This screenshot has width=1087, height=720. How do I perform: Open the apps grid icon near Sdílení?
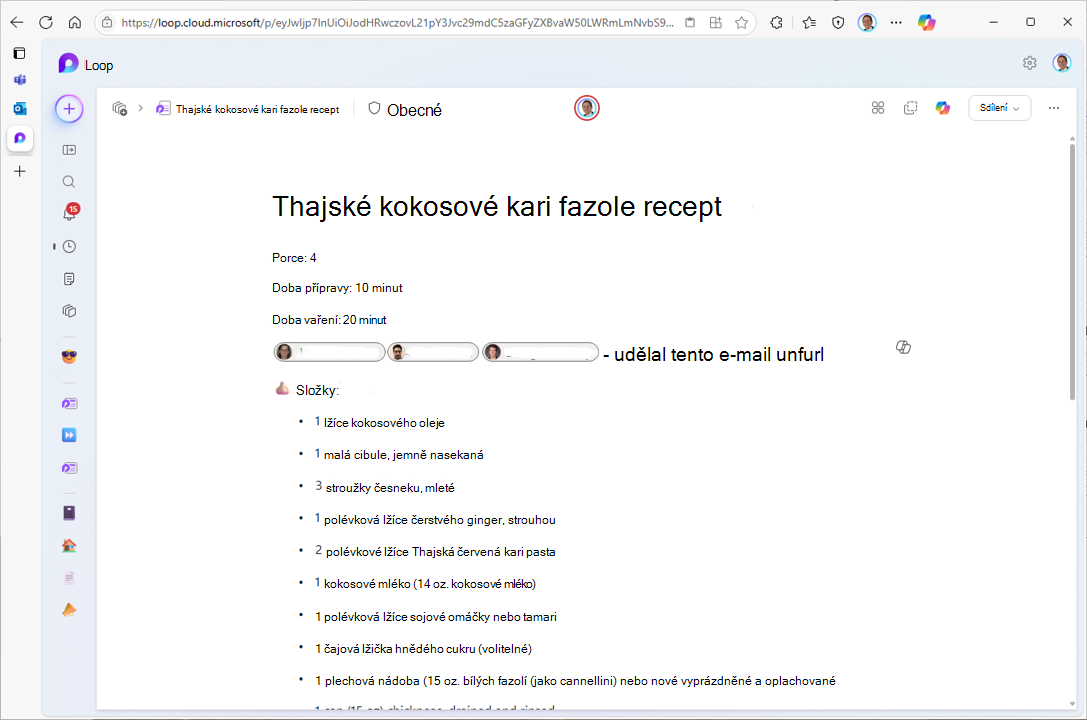(x=878, y=107)
